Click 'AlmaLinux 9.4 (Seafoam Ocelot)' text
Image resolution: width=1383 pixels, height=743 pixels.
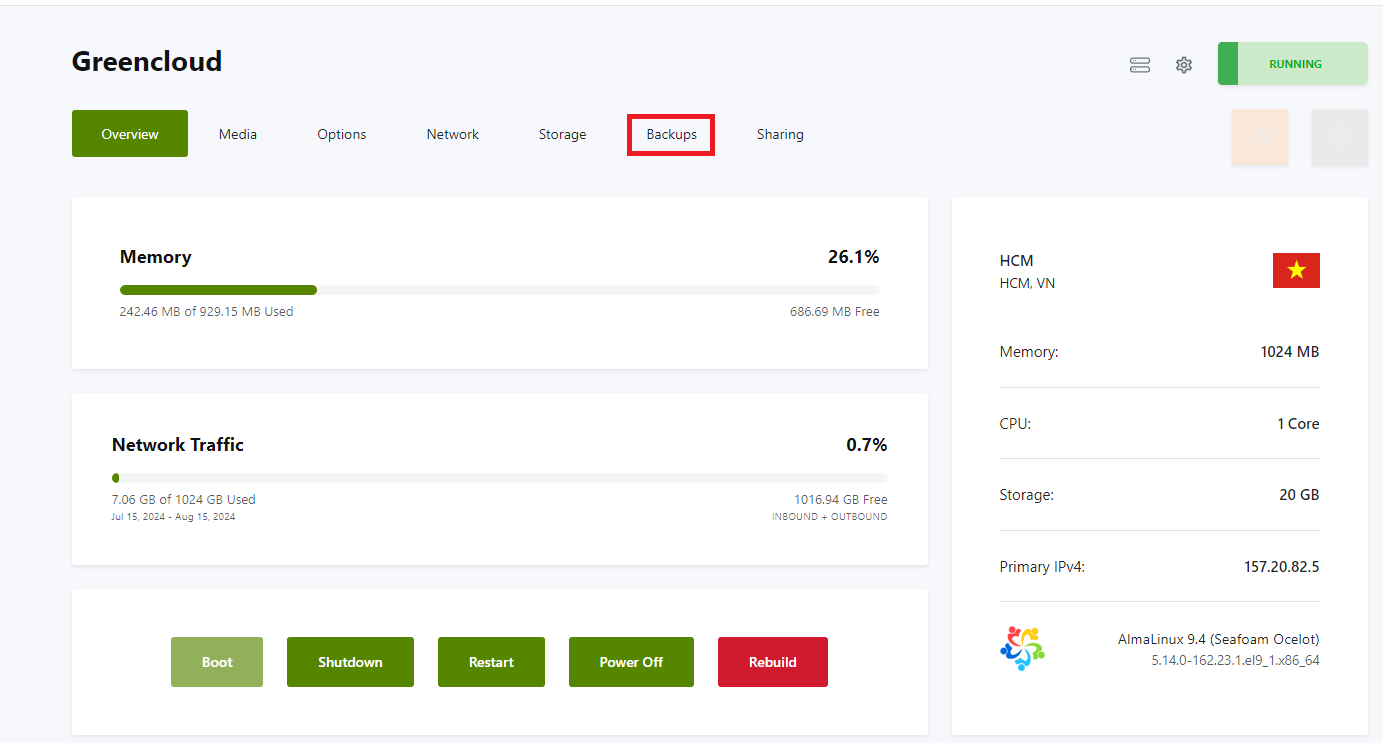[x=1219, y=639]
